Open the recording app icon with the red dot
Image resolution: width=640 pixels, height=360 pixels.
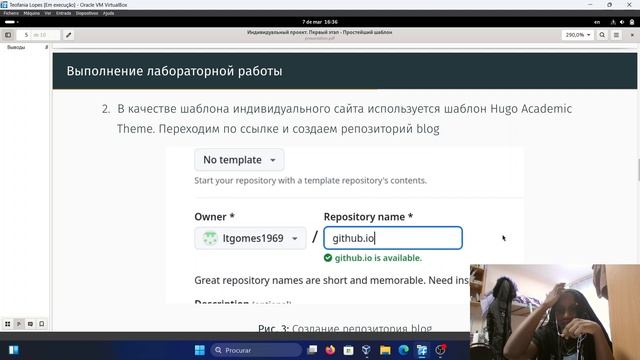click(440, 350)
